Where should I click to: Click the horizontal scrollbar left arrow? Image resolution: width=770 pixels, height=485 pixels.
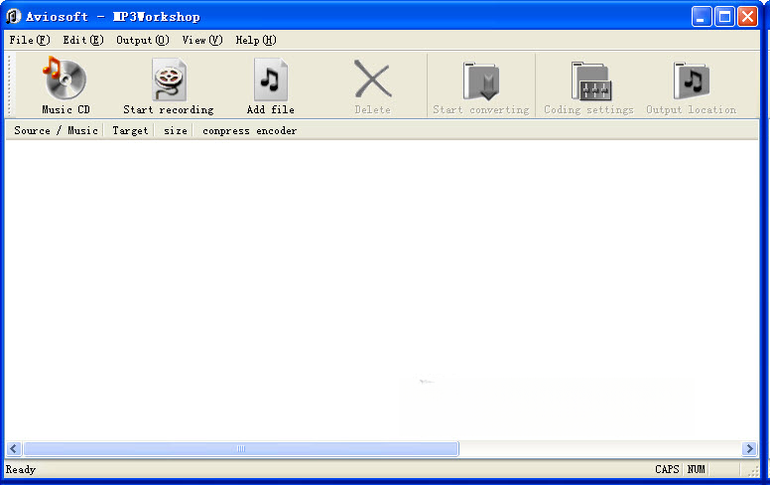click(x=14, y=448)
